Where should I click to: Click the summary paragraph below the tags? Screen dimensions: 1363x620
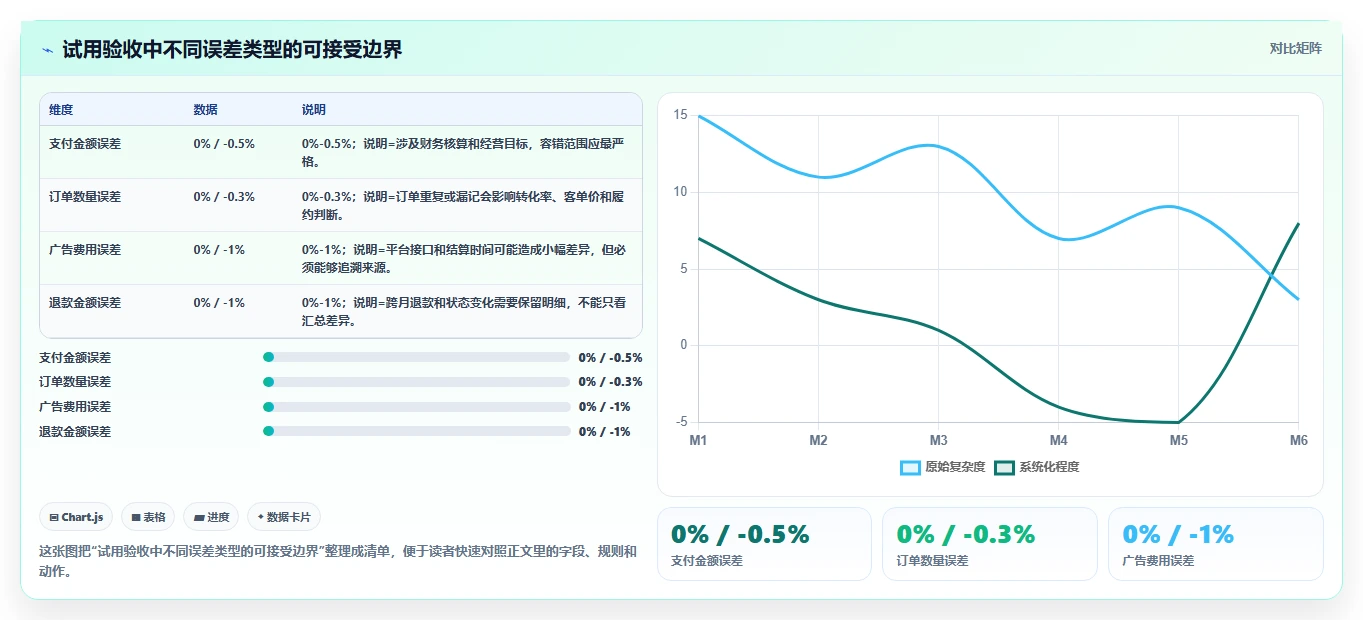(x=338, y=561)
